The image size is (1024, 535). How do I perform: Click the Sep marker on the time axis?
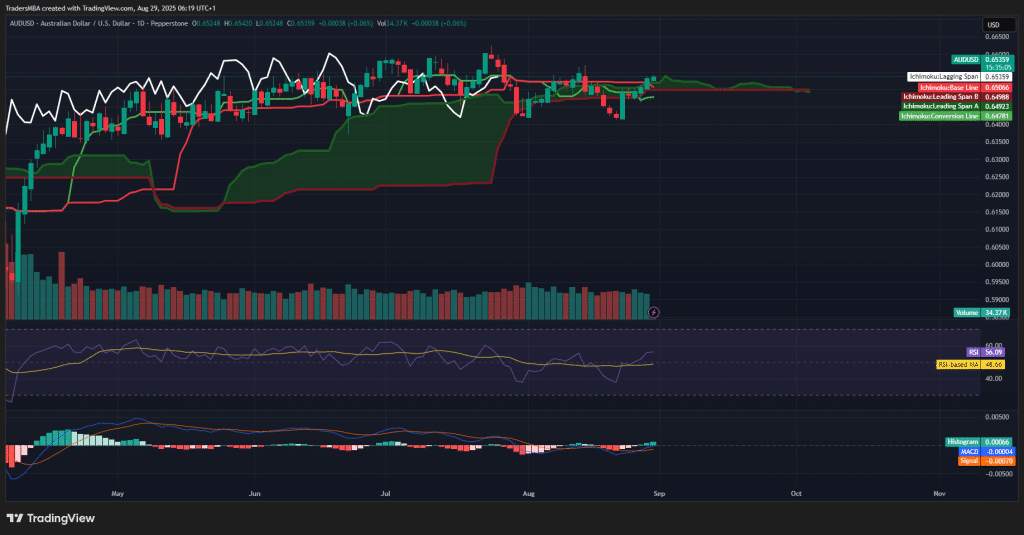click(658, 493)
